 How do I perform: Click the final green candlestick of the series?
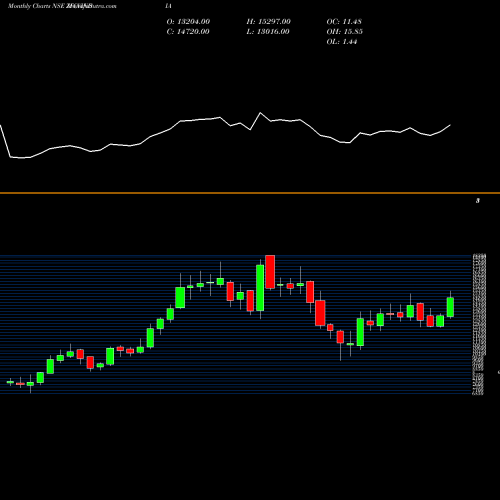point(450,307)
